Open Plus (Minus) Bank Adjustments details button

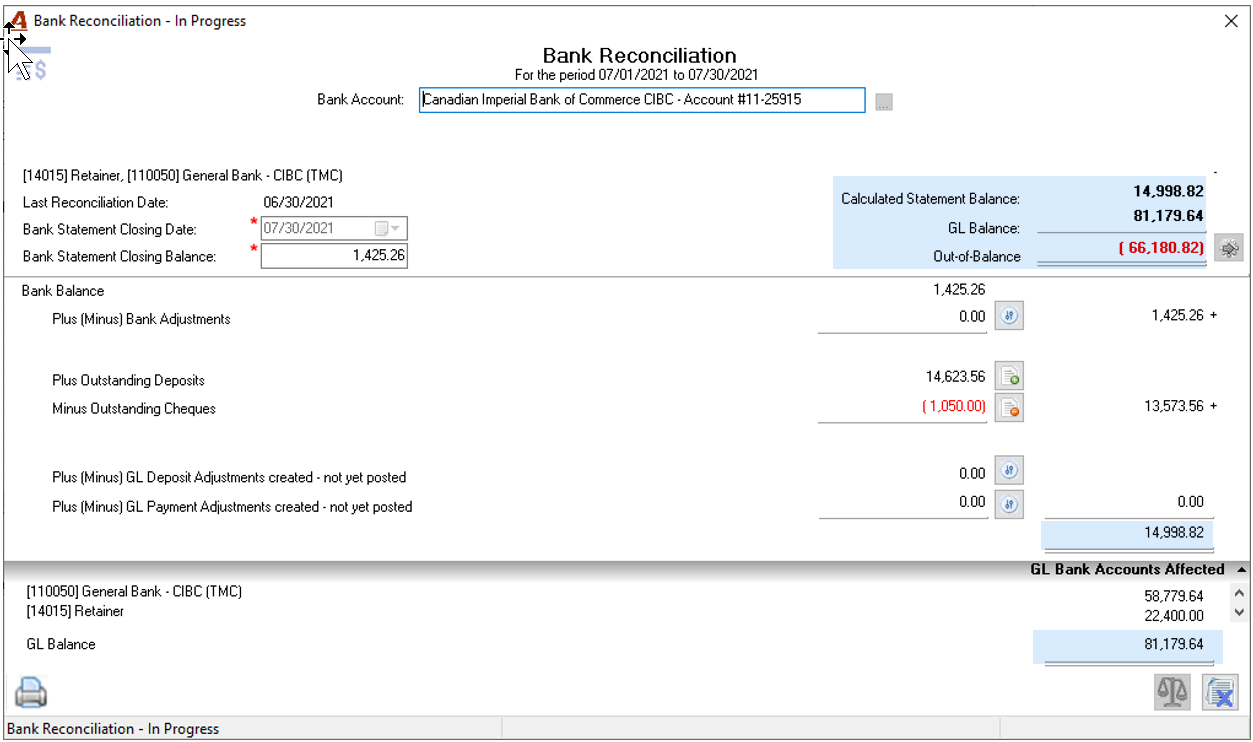pos(1009,316)
